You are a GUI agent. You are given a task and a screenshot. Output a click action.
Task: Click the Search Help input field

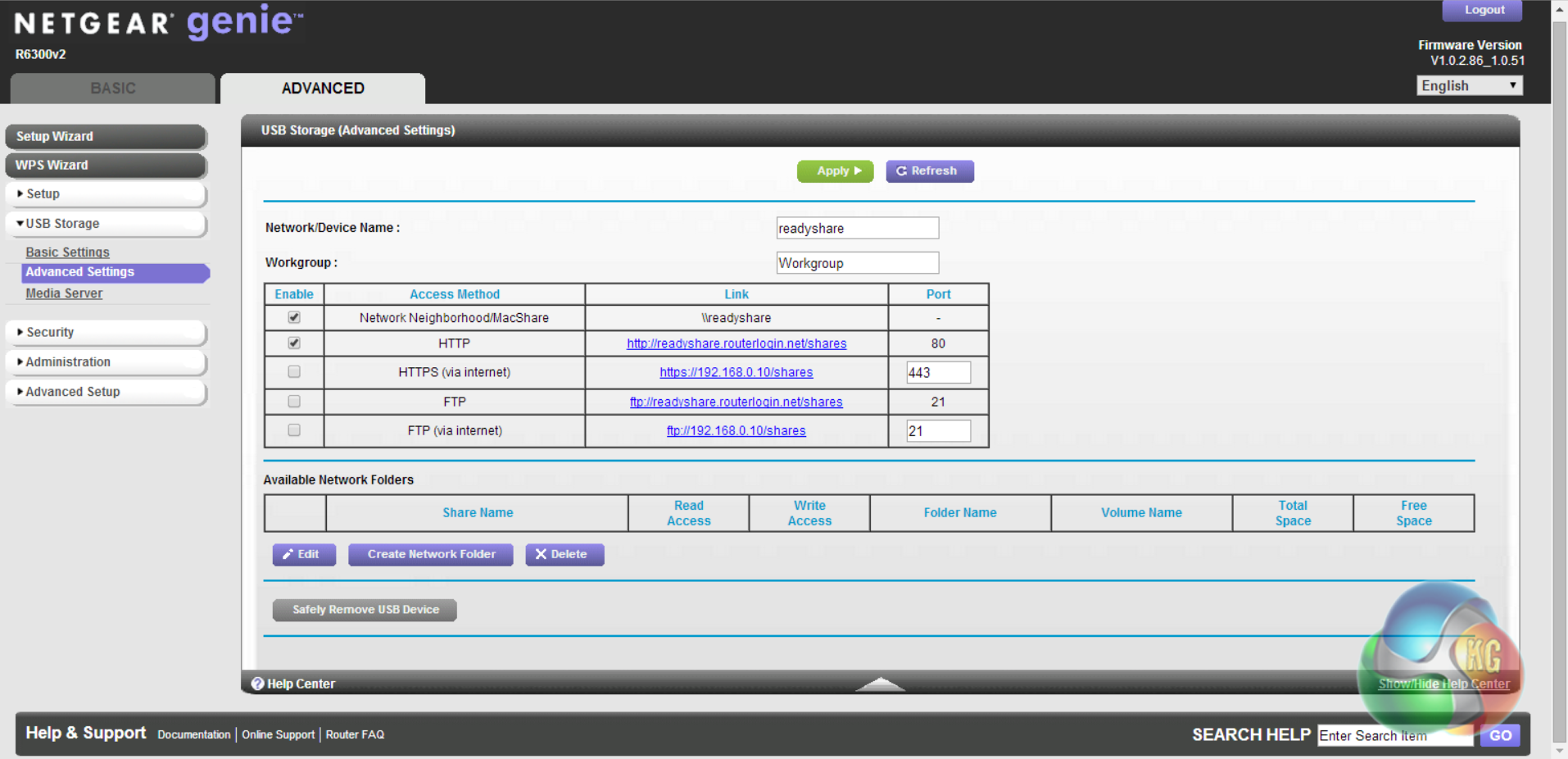click(1395, 735)
